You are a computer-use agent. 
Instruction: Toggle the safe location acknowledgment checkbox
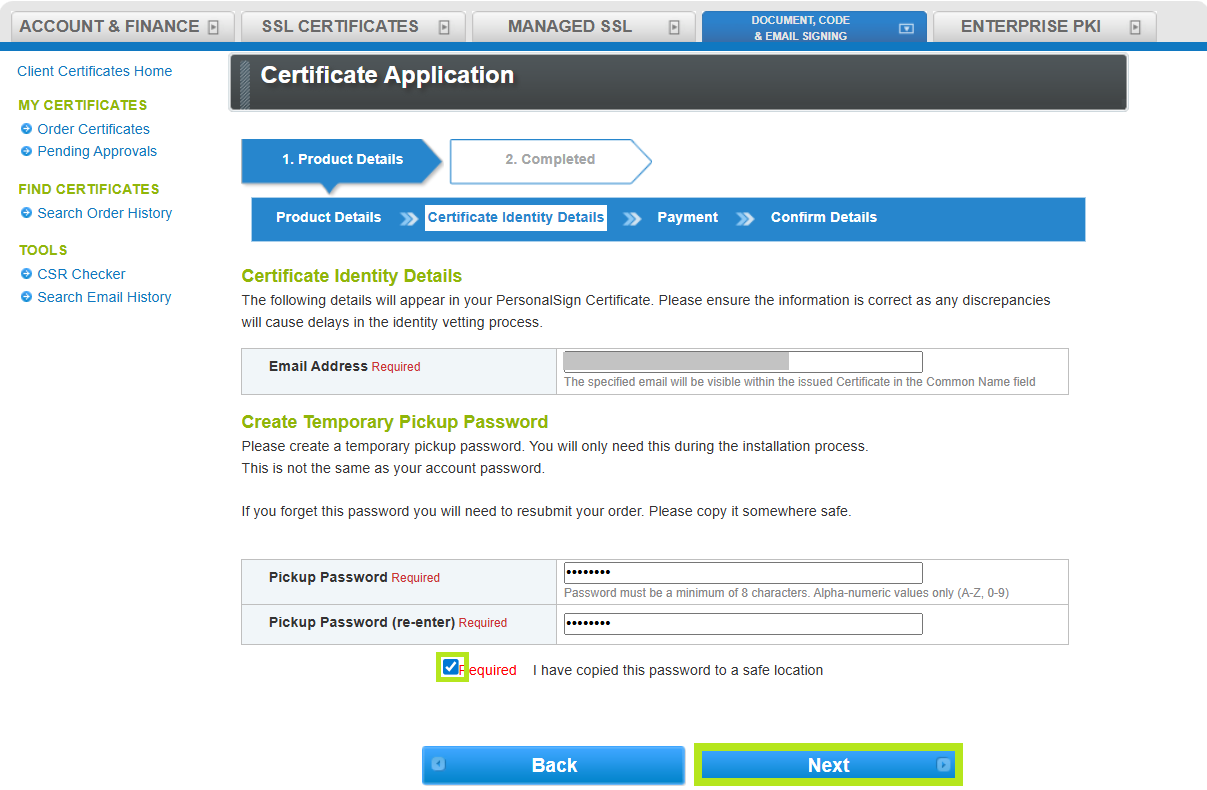coord(452,669)
